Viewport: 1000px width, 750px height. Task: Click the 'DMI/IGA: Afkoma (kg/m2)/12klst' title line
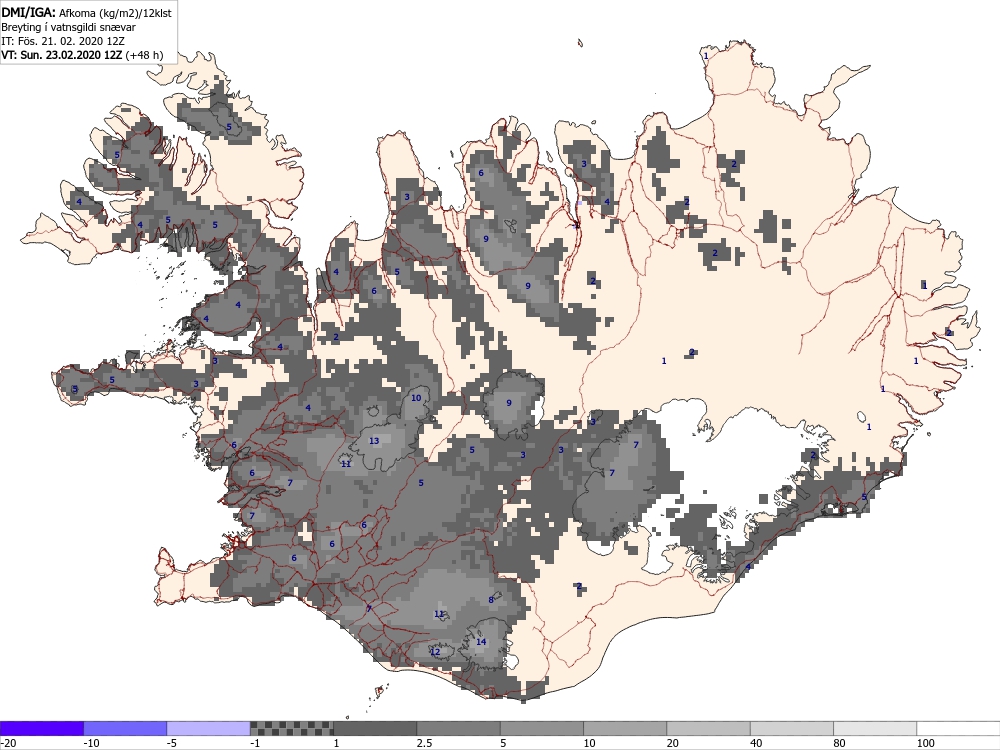(x=87, y=12)
